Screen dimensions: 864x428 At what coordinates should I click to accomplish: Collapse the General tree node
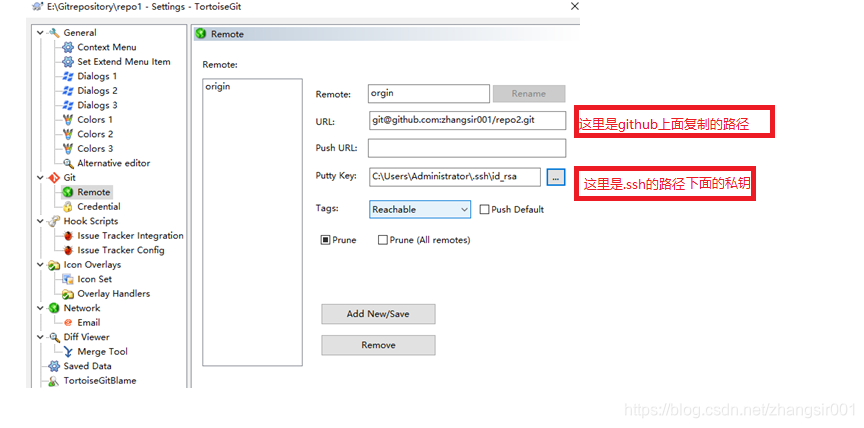40,32
